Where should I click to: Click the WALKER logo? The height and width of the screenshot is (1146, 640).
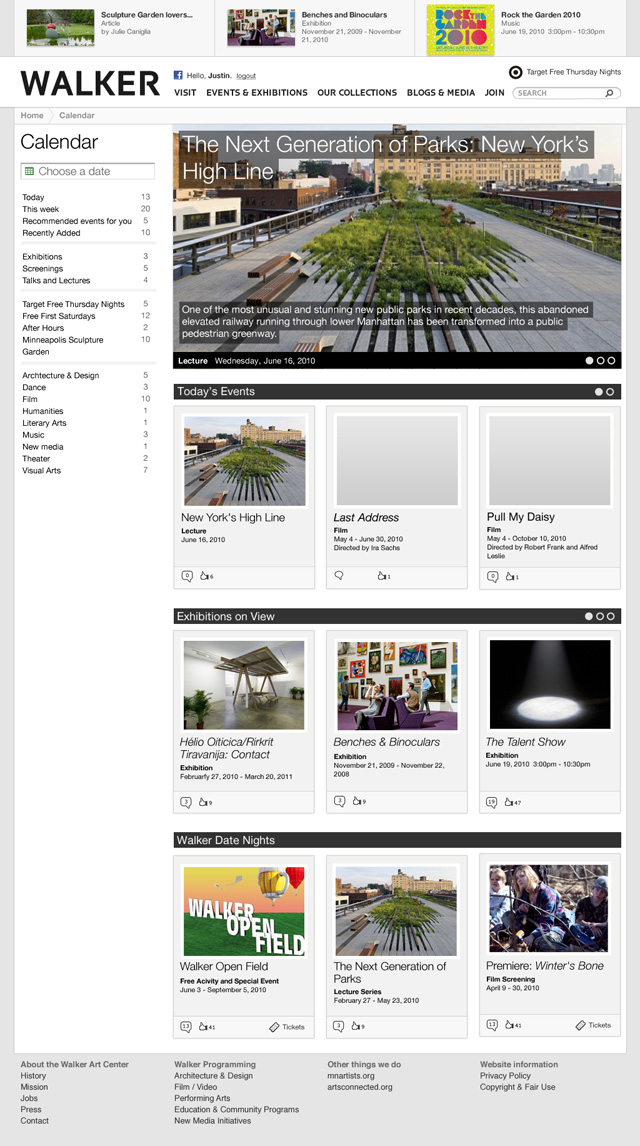[90, 83]
